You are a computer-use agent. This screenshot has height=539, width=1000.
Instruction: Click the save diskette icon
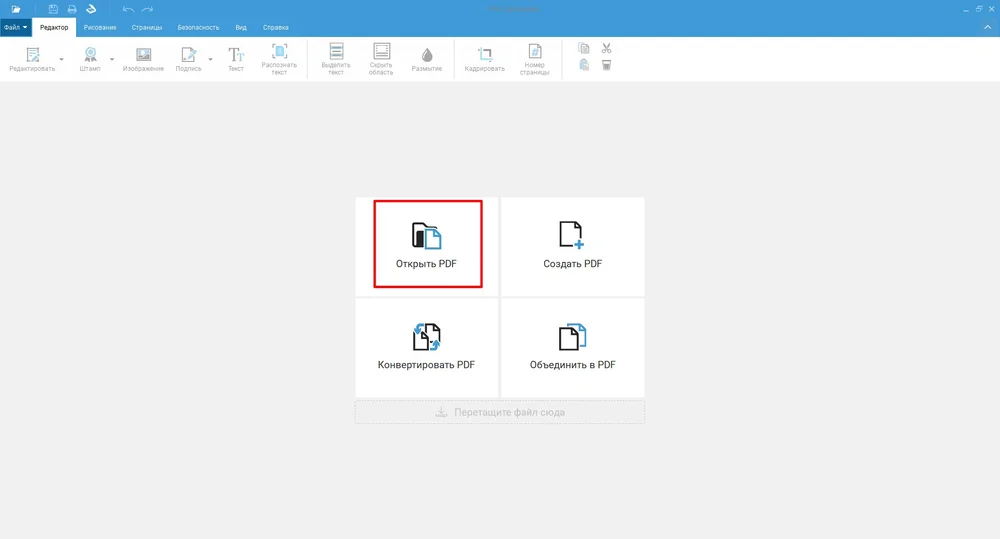[x=54, y=9]
